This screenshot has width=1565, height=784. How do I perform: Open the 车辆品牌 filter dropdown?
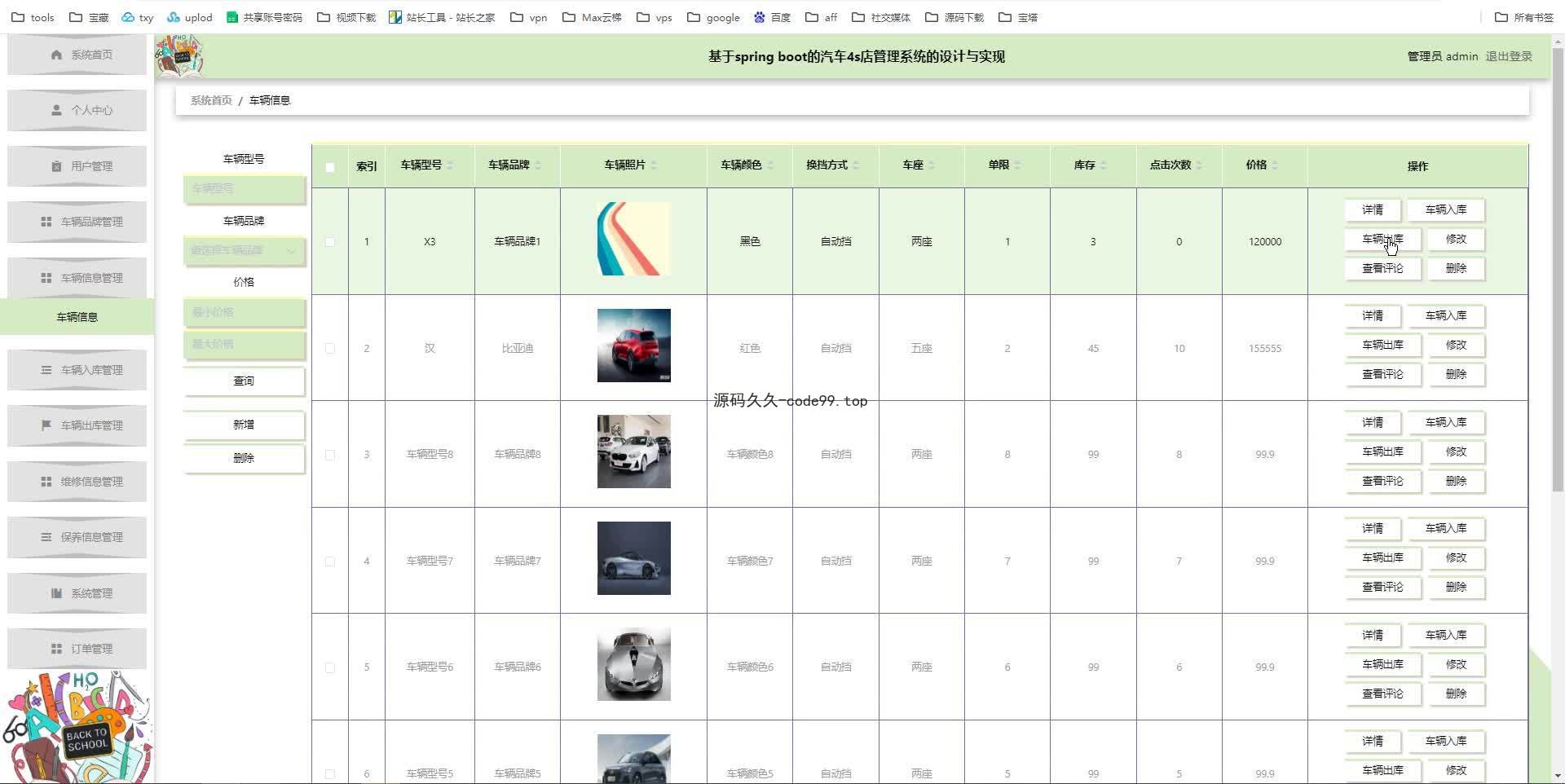(244, 250)
